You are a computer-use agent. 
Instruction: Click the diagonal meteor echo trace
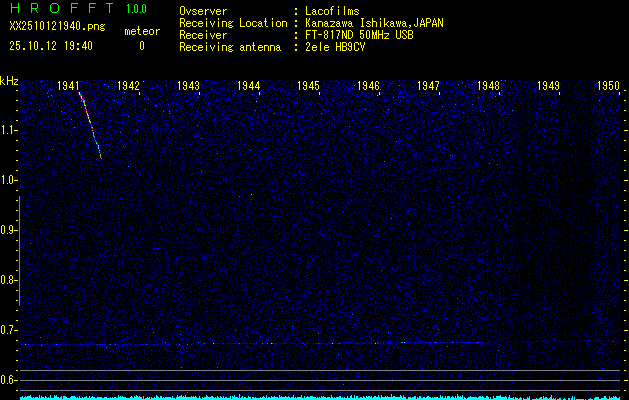coord(90,124)
